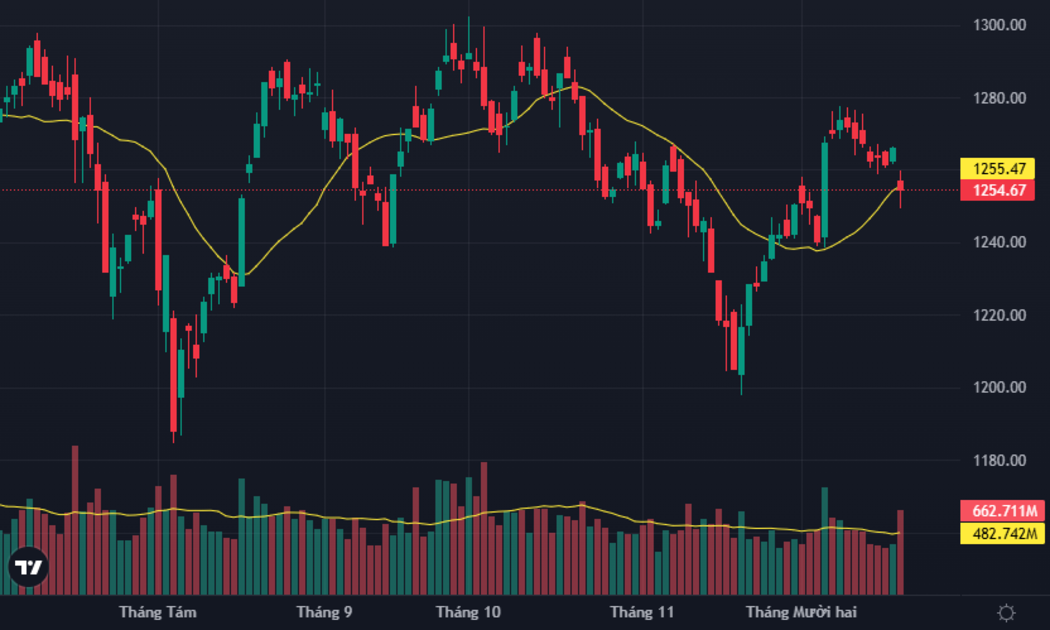Click the red 1254.67 current price label
Image resolution: width=1050 pixels, height=630 pixels.
pyautogui.click(x=998, y=190)
